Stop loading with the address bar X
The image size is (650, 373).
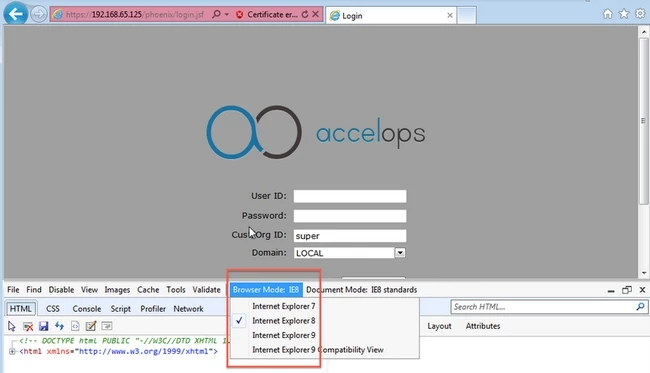(315, 14)
